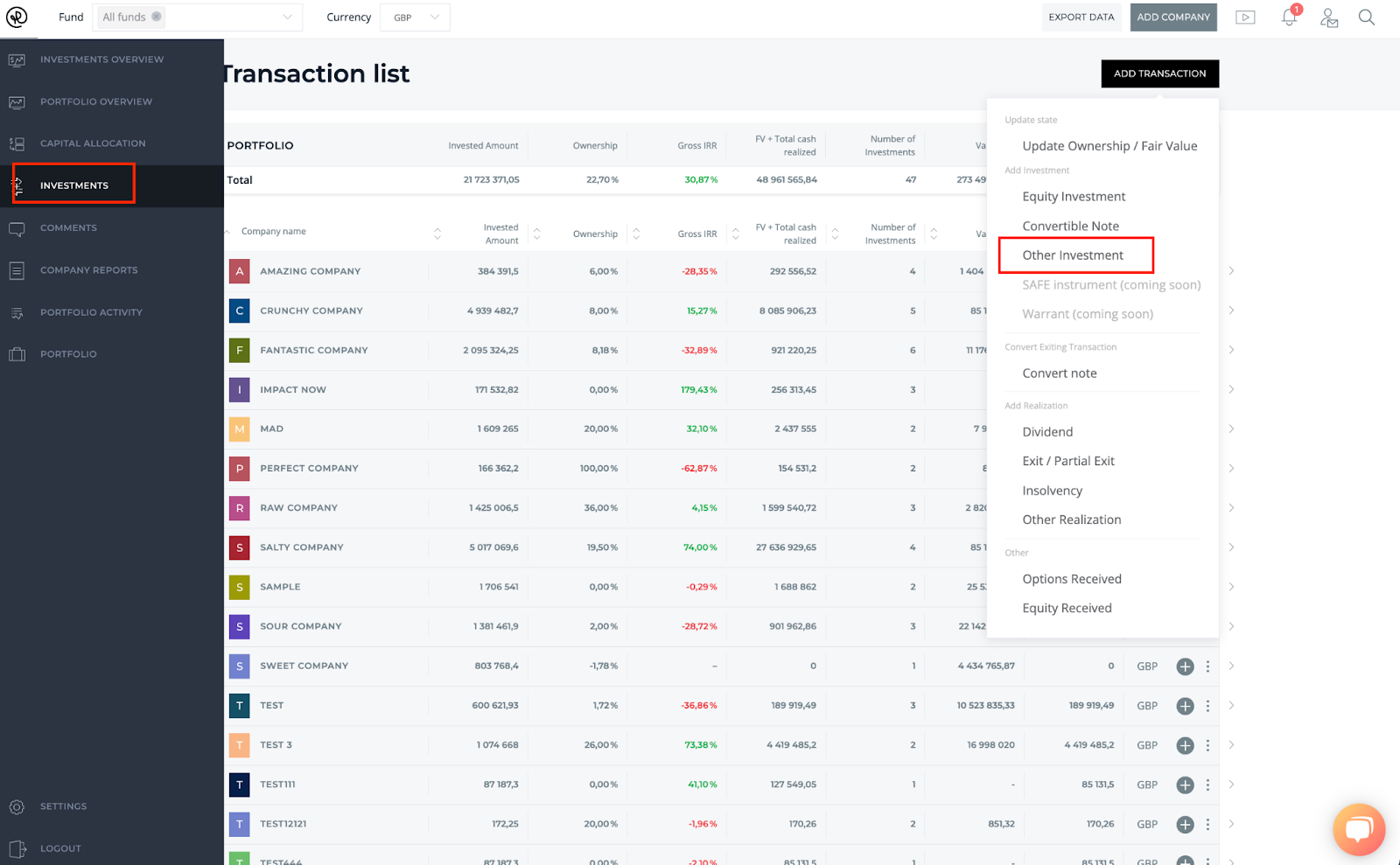This screenshot has width=1400, height=865.
Task: Click the EXPORT DATA button
Action: 1081,17
